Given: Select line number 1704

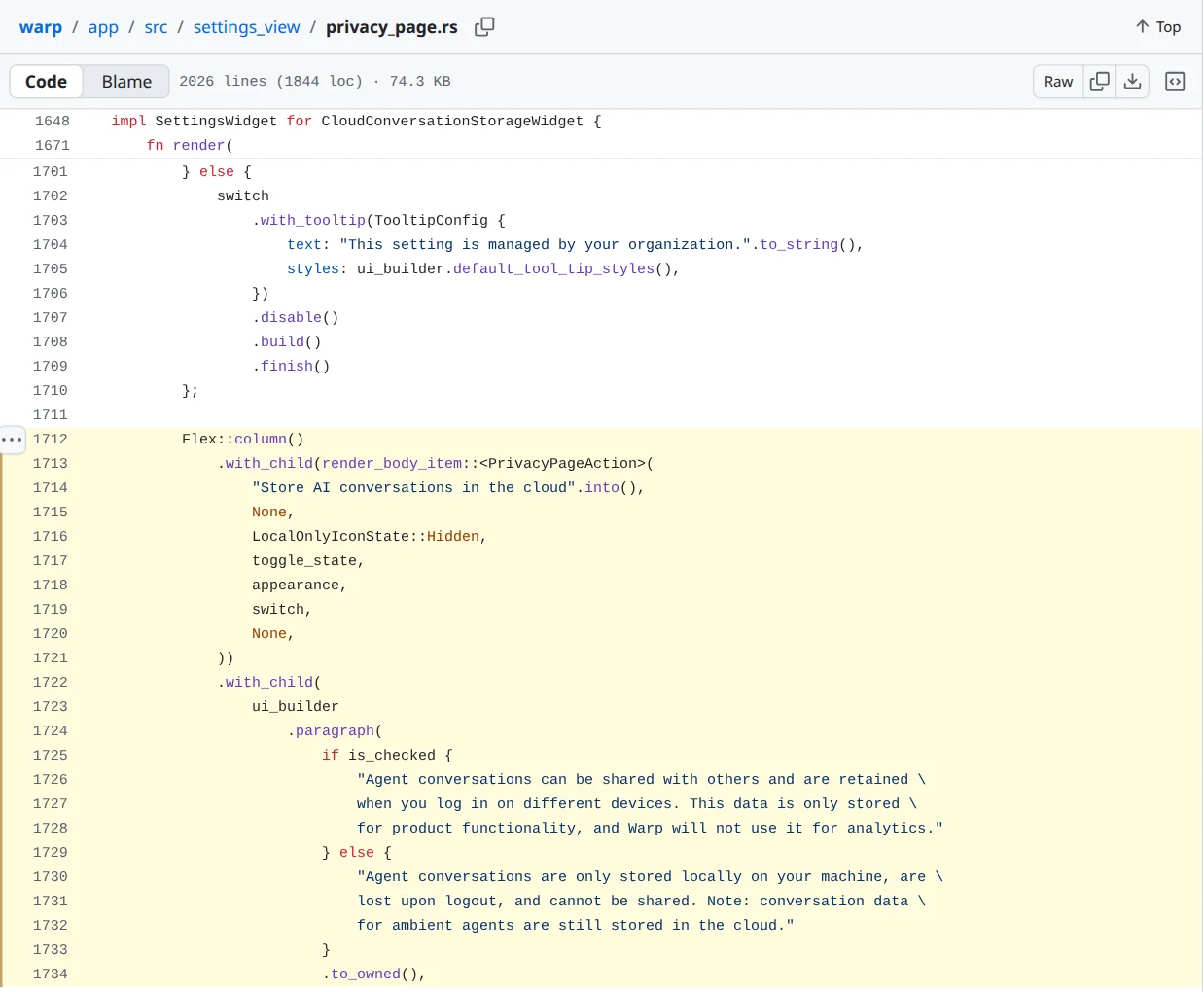Looking at the screenshot, I should [x=51, y=245].
